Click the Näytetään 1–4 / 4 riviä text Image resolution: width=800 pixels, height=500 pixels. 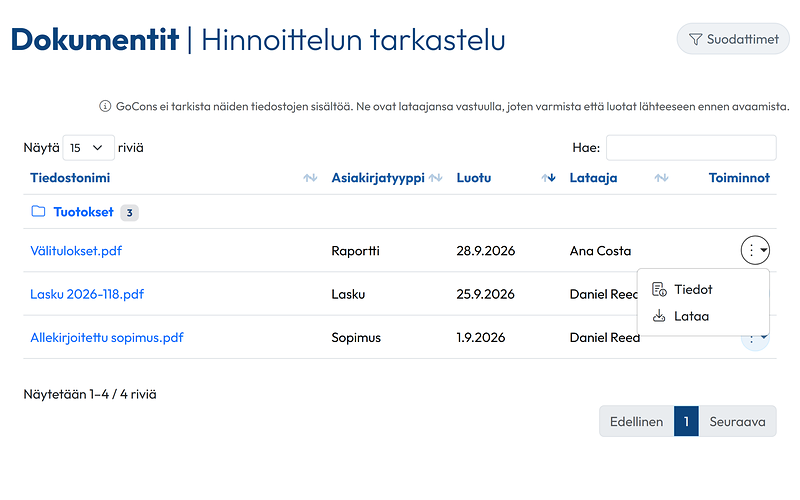click(x=90, y=394)
